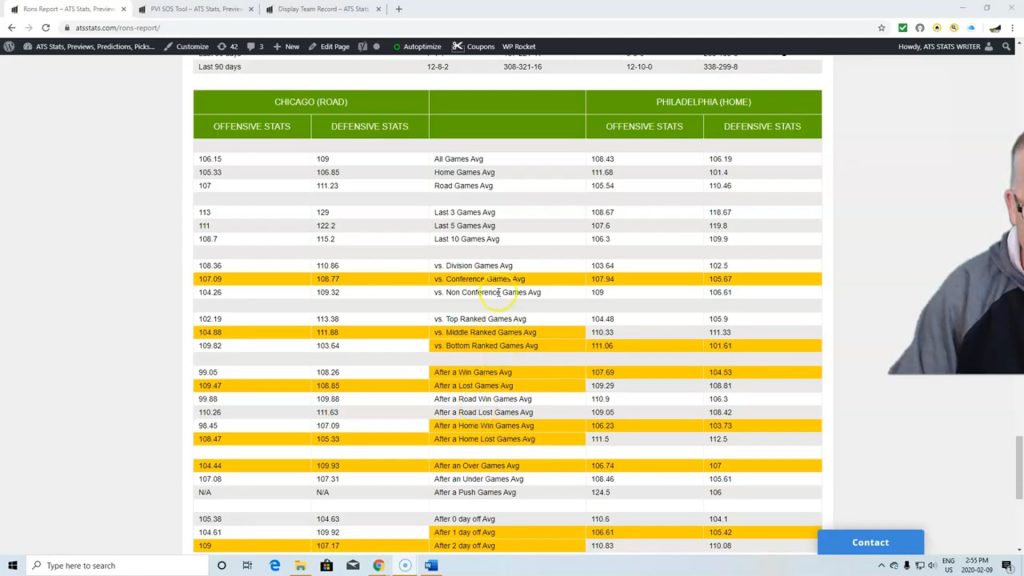
Task: Open the WordPress logo menu
Action: point(10,46)
